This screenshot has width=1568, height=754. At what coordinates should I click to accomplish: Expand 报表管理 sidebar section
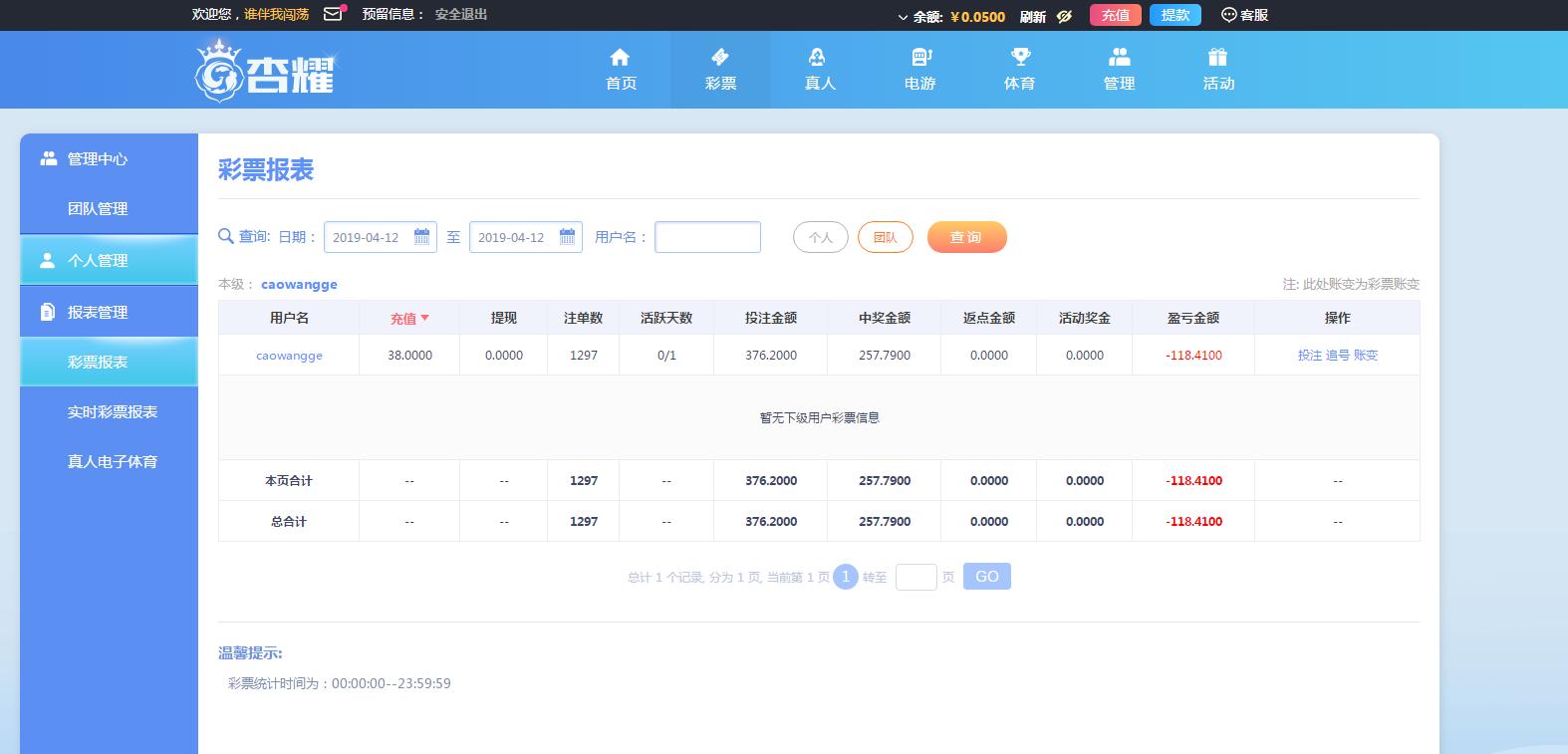(98, 312)
